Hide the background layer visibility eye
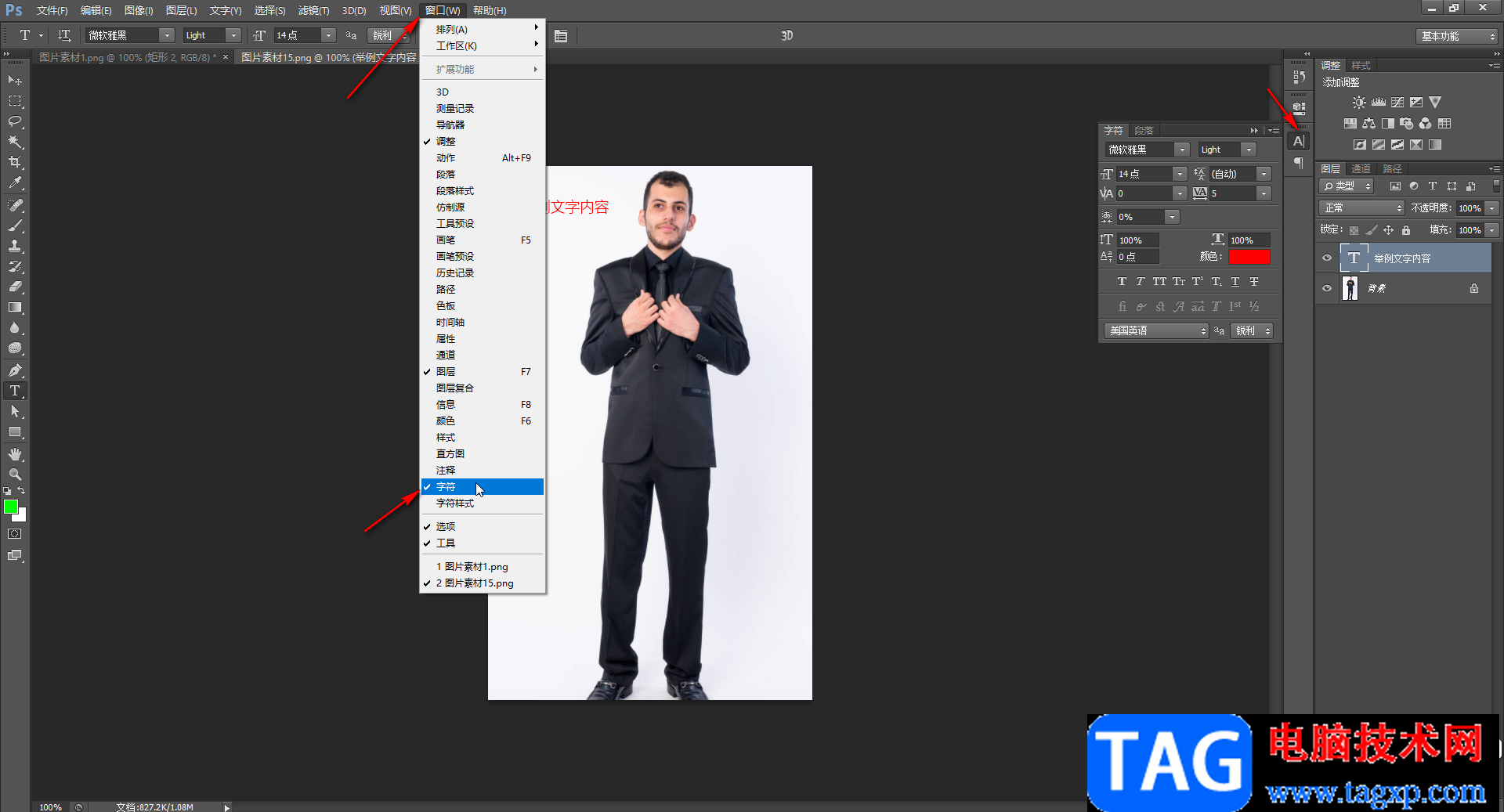 [x=1327, y=288]
